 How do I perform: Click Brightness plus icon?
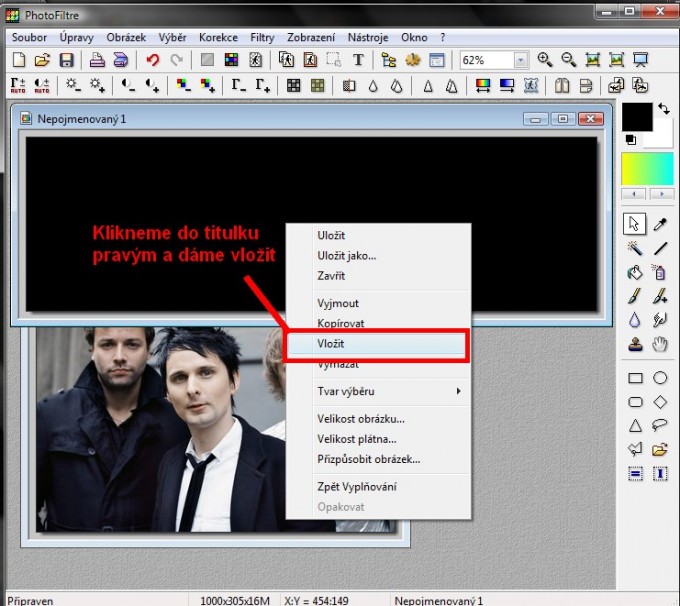tap(97, 85)
